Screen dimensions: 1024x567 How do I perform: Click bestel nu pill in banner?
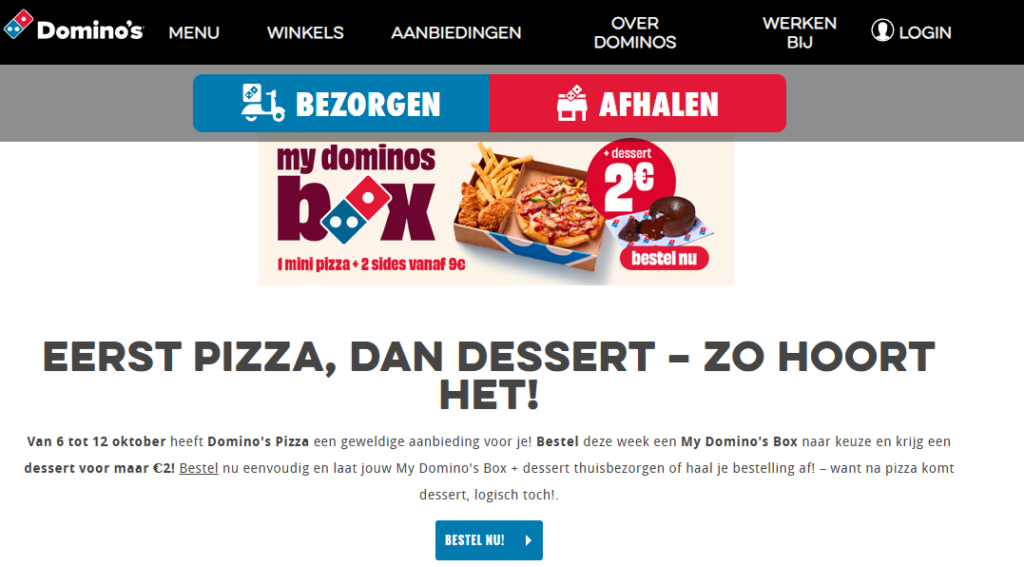(x=664, y=258)
